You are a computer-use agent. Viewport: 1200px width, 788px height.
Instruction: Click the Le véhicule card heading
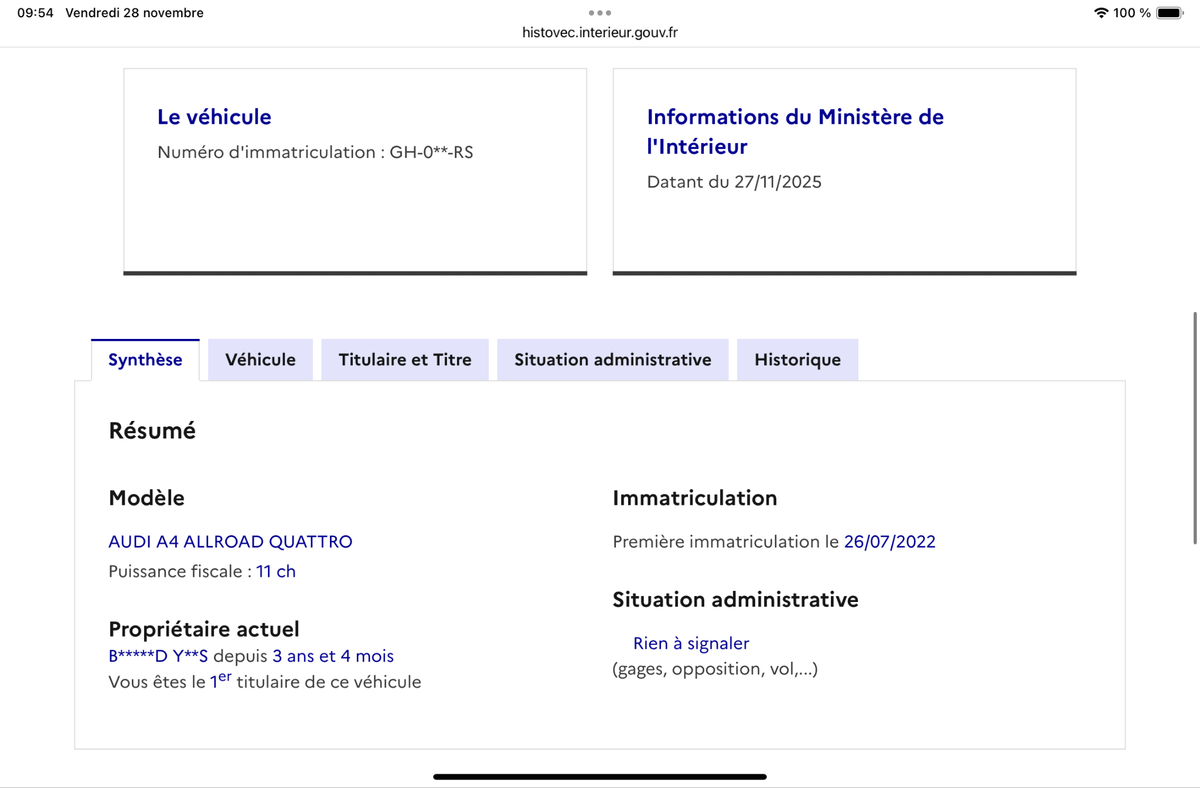(x=214, y=117)
